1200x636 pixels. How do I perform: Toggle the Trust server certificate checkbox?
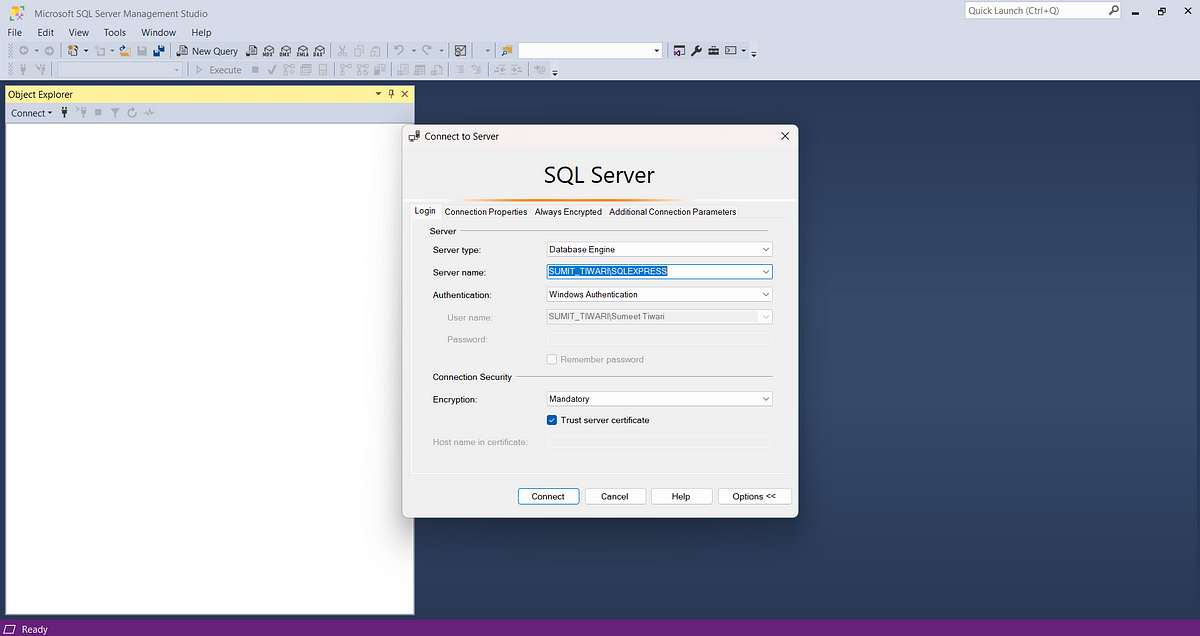pyautogui.click(x=552, y=420)
